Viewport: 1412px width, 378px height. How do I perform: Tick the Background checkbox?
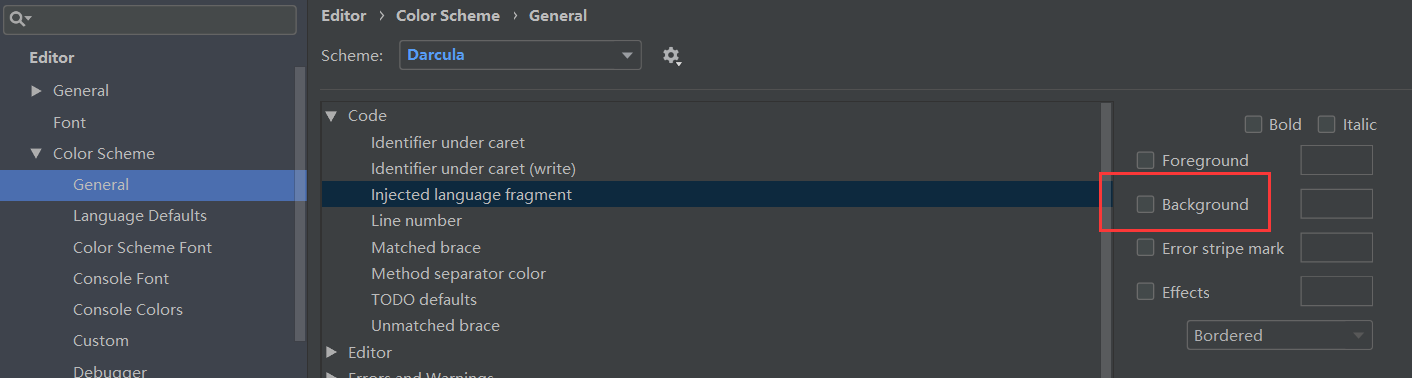tap(1146, 204)
